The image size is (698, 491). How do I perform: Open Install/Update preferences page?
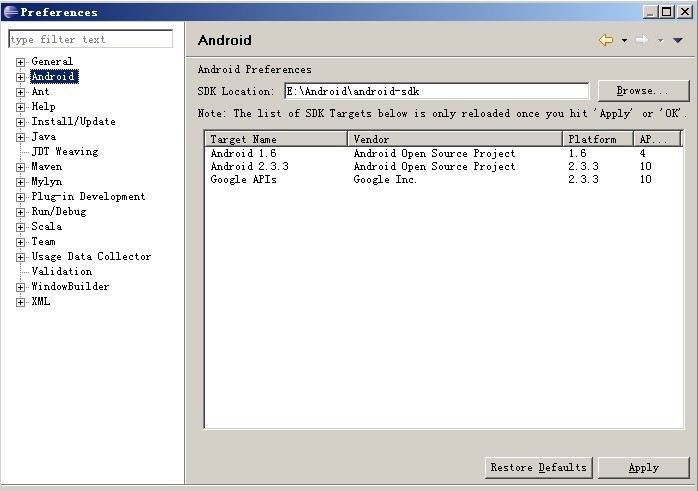pos(73,122)
